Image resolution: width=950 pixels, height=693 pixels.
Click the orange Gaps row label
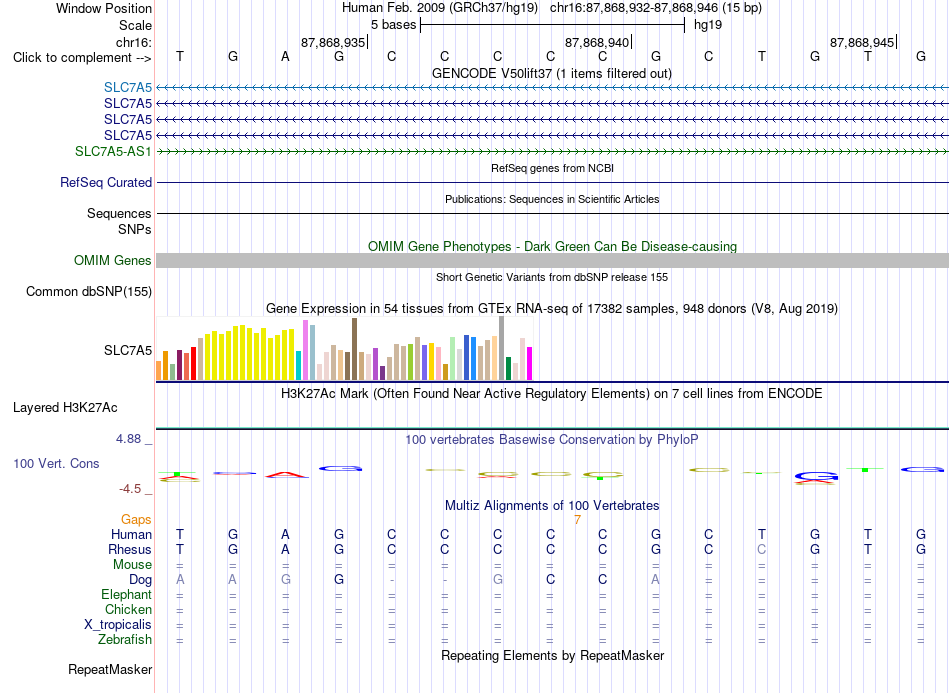point(136,520)
